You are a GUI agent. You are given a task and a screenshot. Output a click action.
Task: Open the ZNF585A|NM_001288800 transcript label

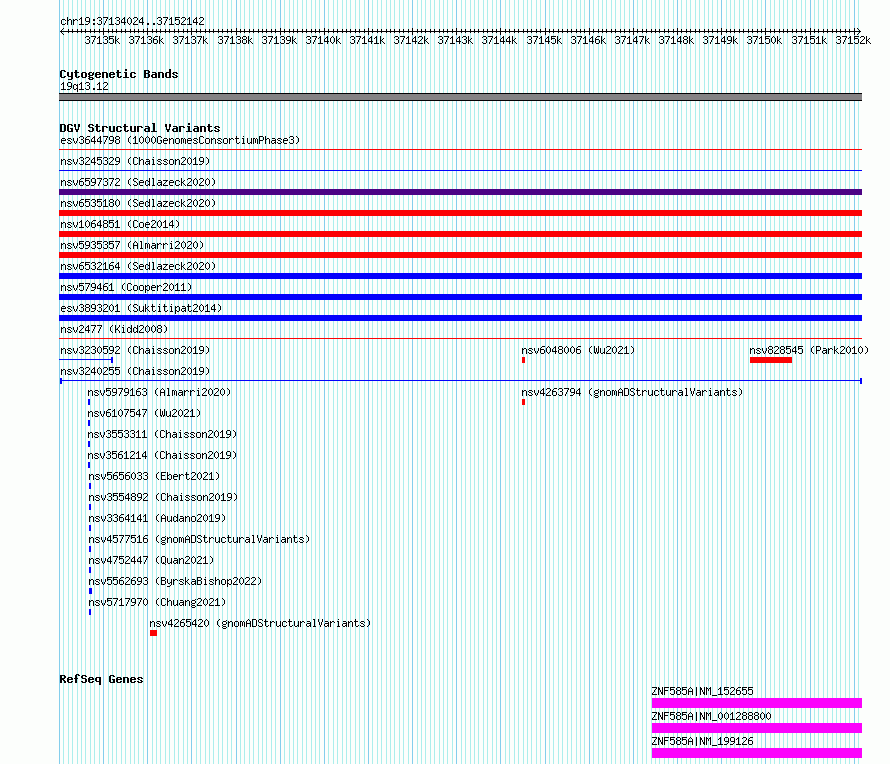point(711,716)
